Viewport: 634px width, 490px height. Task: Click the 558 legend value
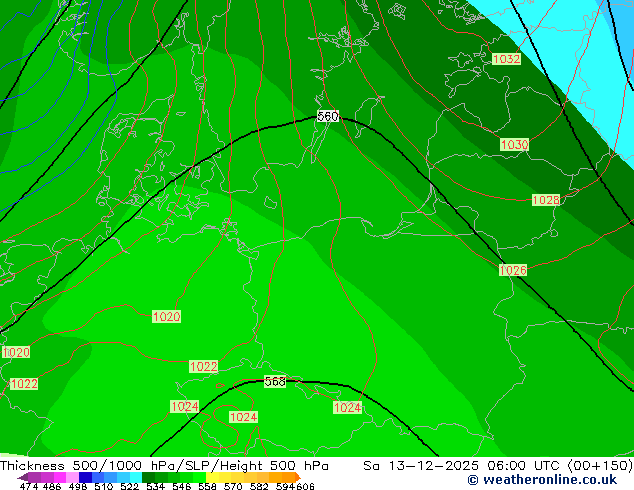point(207,486)
